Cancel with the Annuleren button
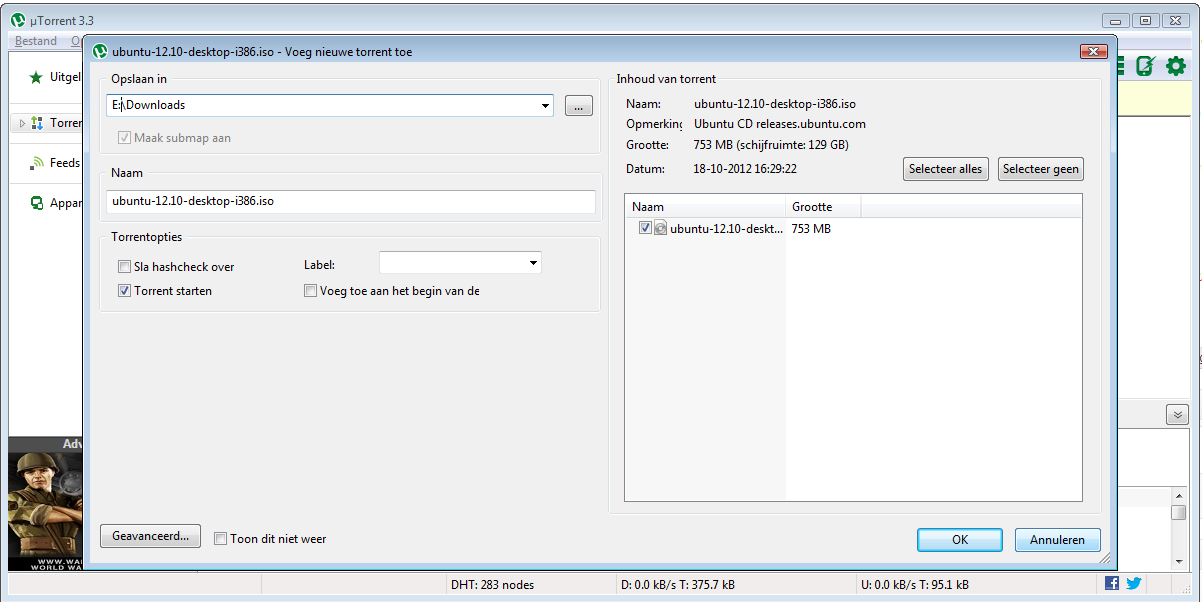Image resolution: width=1202 pixels, height=602 pixels. pyautogui.click(x=1057, y=540)
